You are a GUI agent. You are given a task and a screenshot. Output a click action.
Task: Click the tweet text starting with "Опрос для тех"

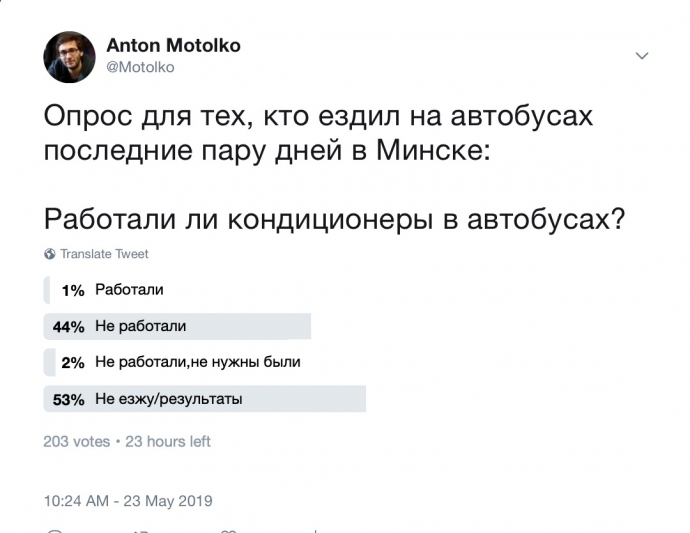coord(318,135)
